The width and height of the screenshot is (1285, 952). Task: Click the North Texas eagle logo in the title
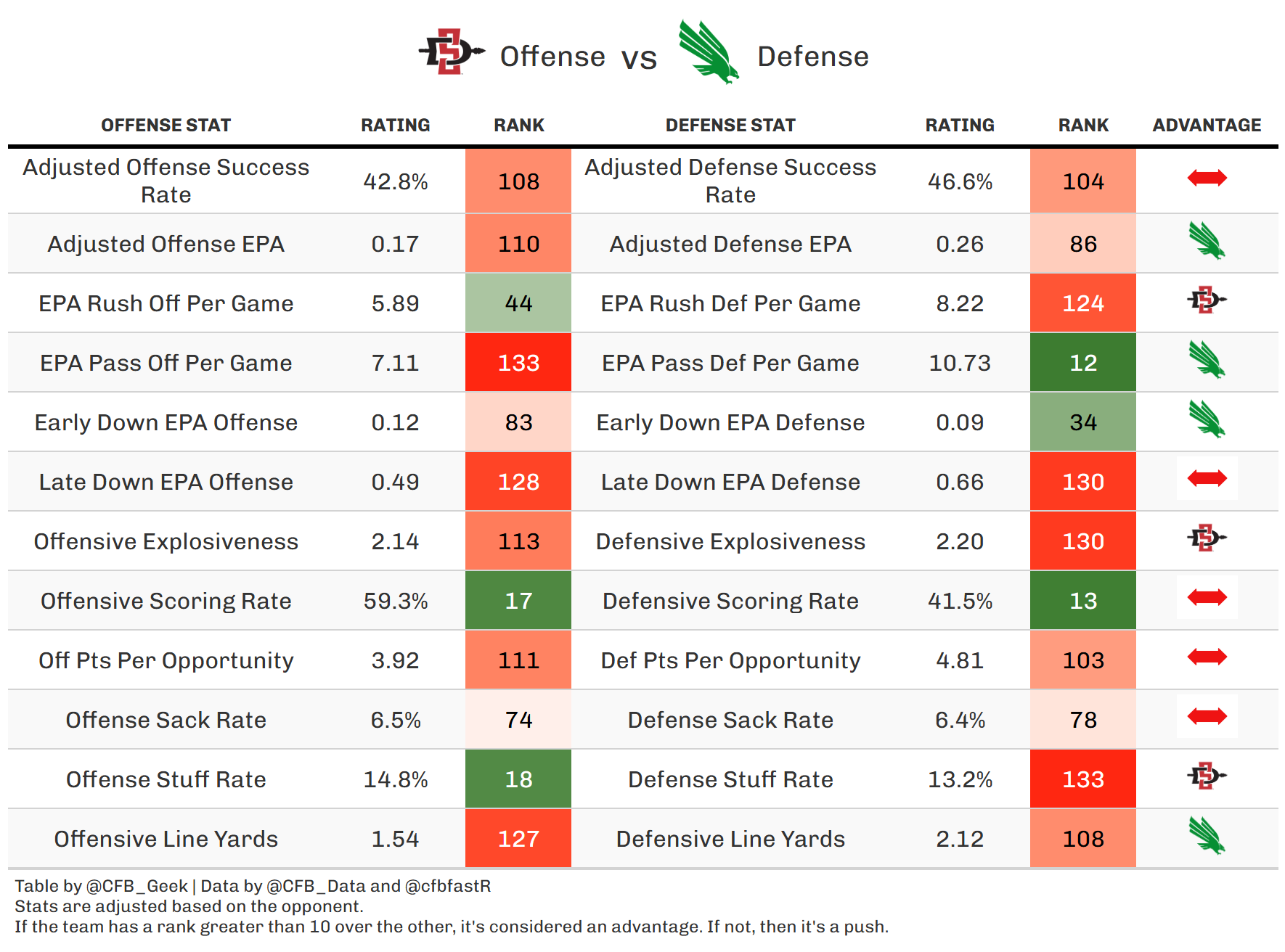(x=708, y=52)
